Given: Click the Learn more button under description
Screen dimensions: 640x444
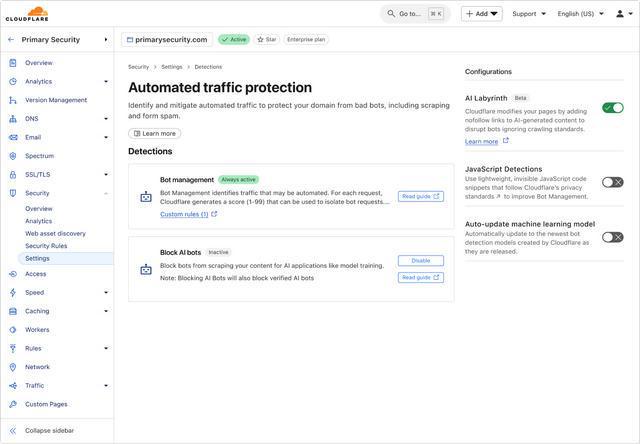Looking at the screenshot, I should [154, 133].
